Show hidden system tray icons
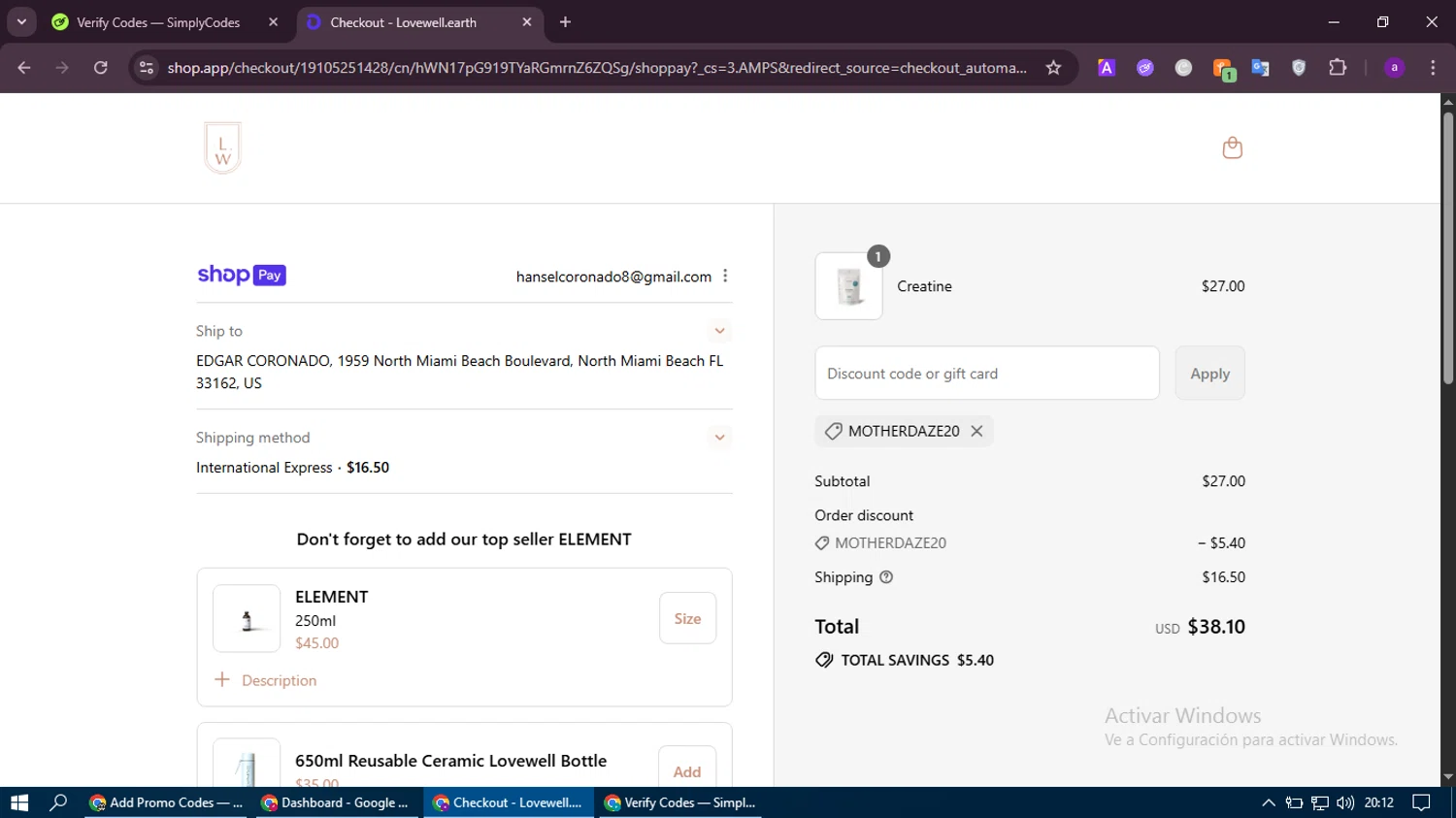Image resolution: width=1456 pixels, height=818 pixels. (x=1268, y=802)
